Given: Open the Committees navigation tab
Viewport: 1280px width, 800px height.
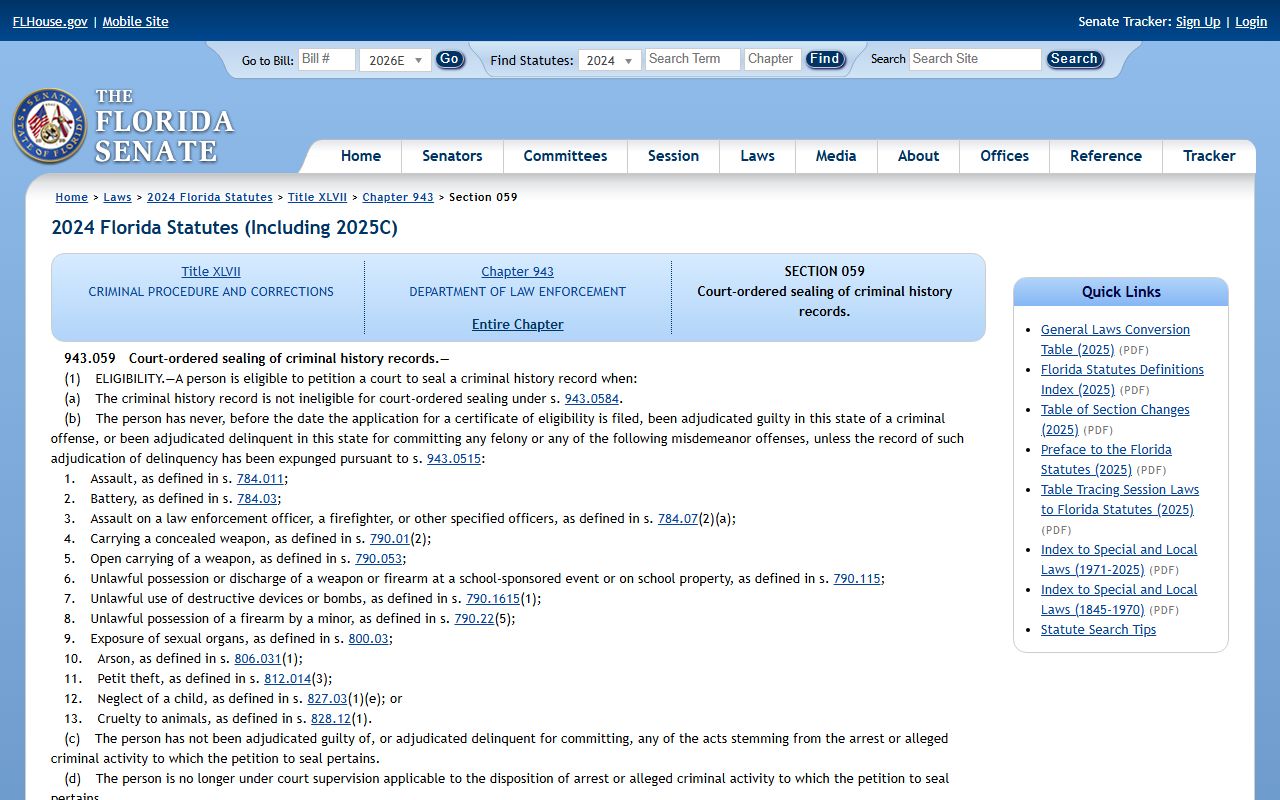Looking at the screenshot, I should pyautogui.click(x=565, y=156).
